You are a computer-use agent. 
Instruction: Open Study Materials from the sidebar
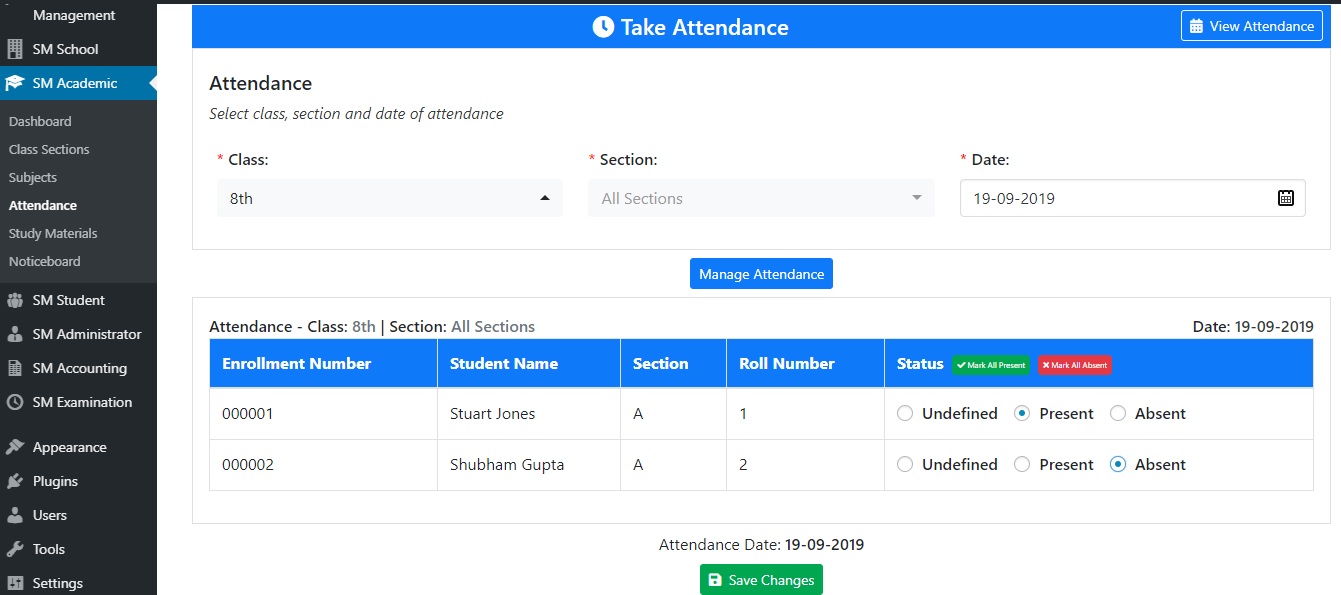click(x=53, y=233)
